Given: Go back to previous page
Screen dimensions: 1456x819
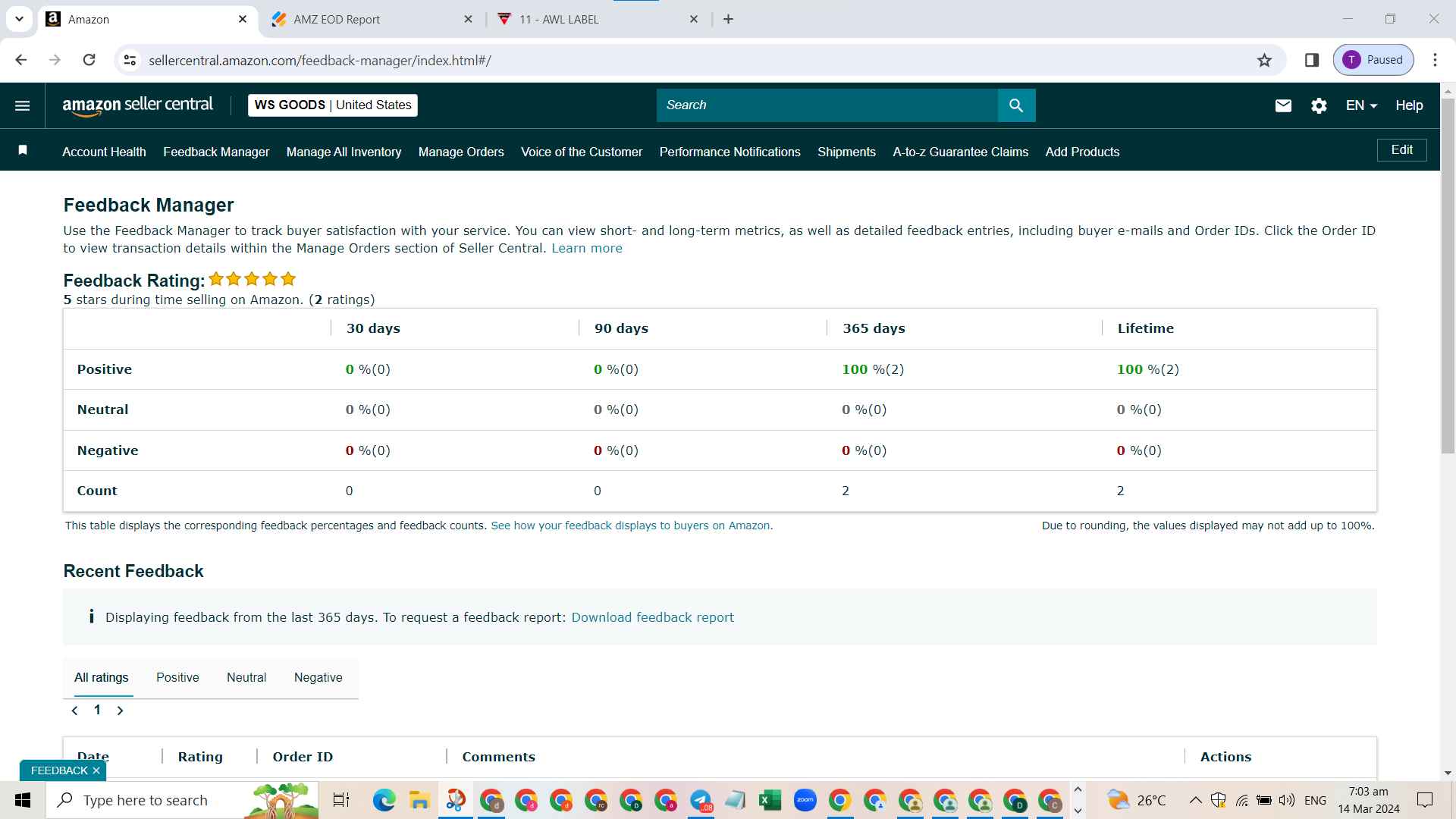Looking at the screenshot, I should coord(21,60).
